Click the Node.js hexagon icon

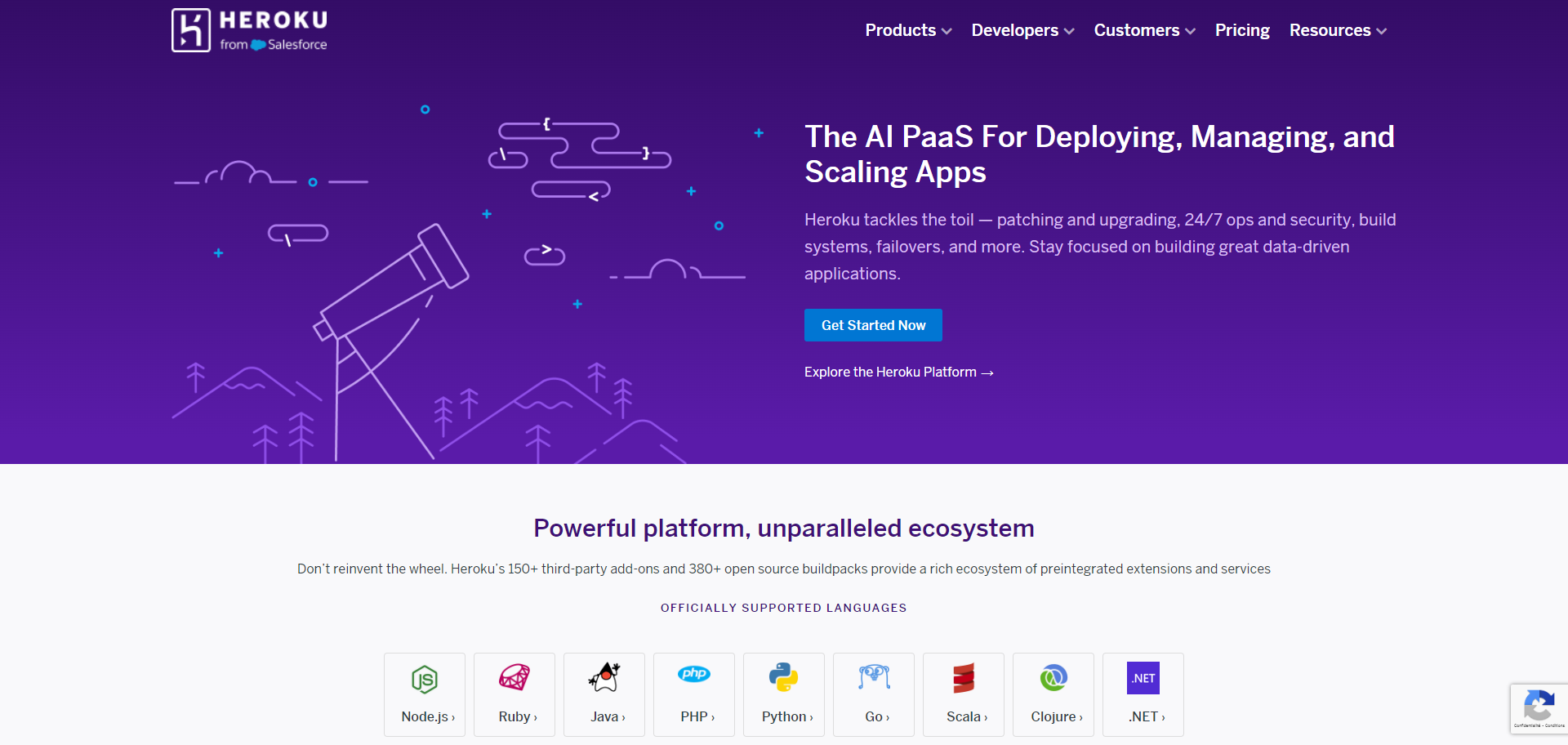425,679
